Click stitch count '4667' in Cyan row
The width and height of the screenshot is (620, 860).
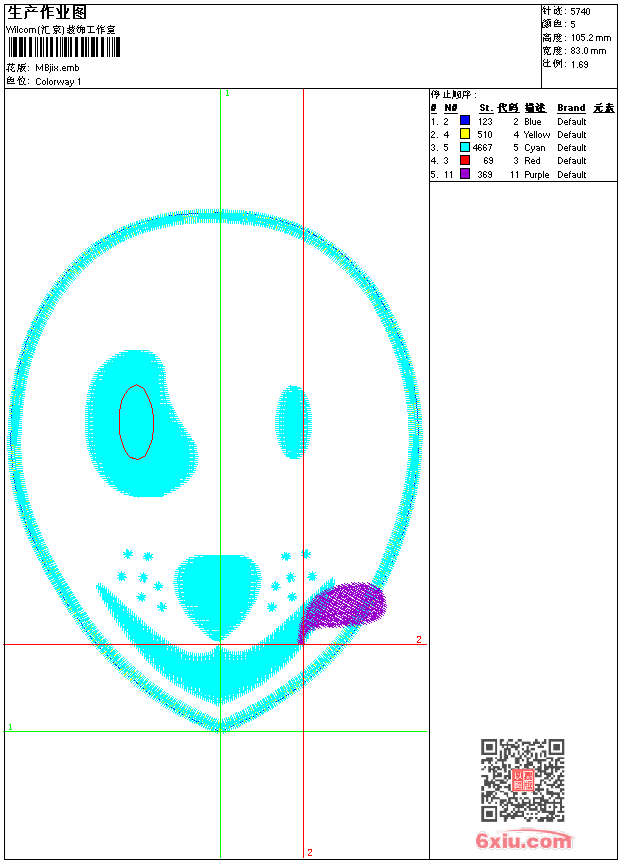pos(483,148)
